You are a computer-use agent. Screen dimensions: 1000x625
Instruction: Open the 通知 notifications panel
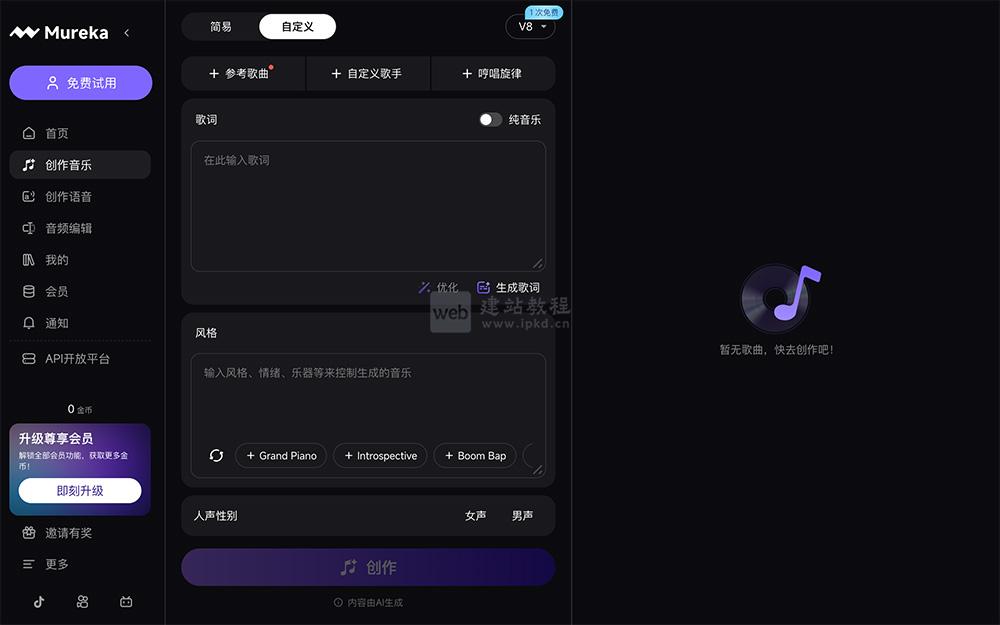click(x=55, y=323)
